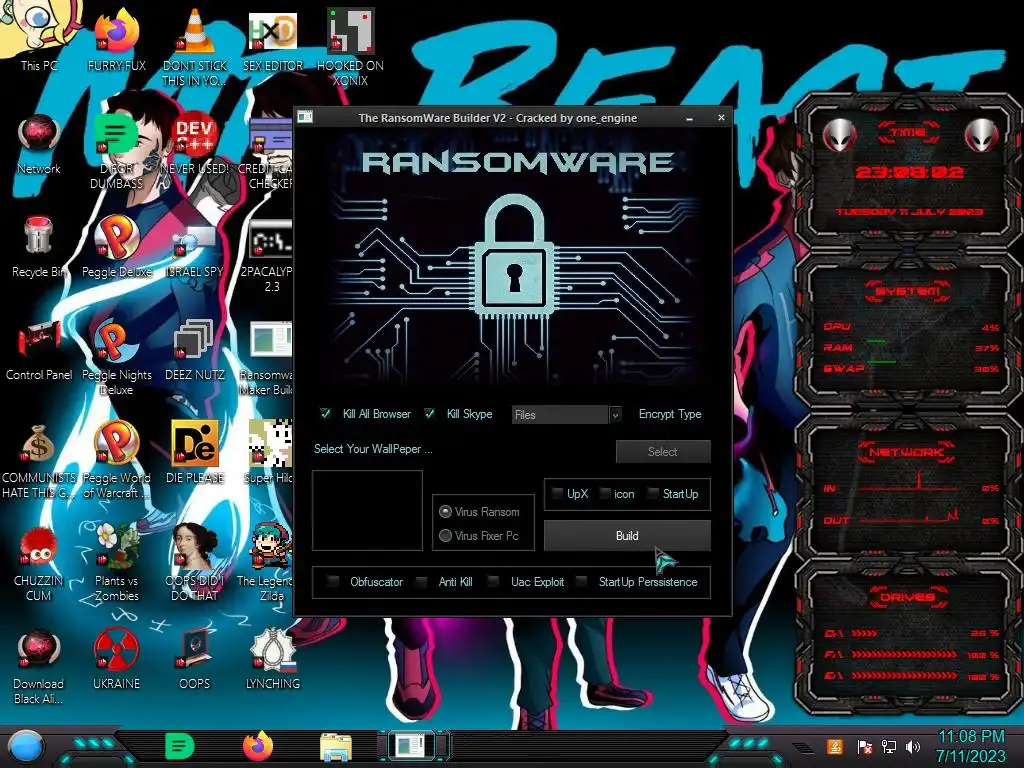The width and height of the screenshot is (1024, 768).
Task: Open the green chat app taskbar icon
Action: pyautogui.click(x=180, y=746)
